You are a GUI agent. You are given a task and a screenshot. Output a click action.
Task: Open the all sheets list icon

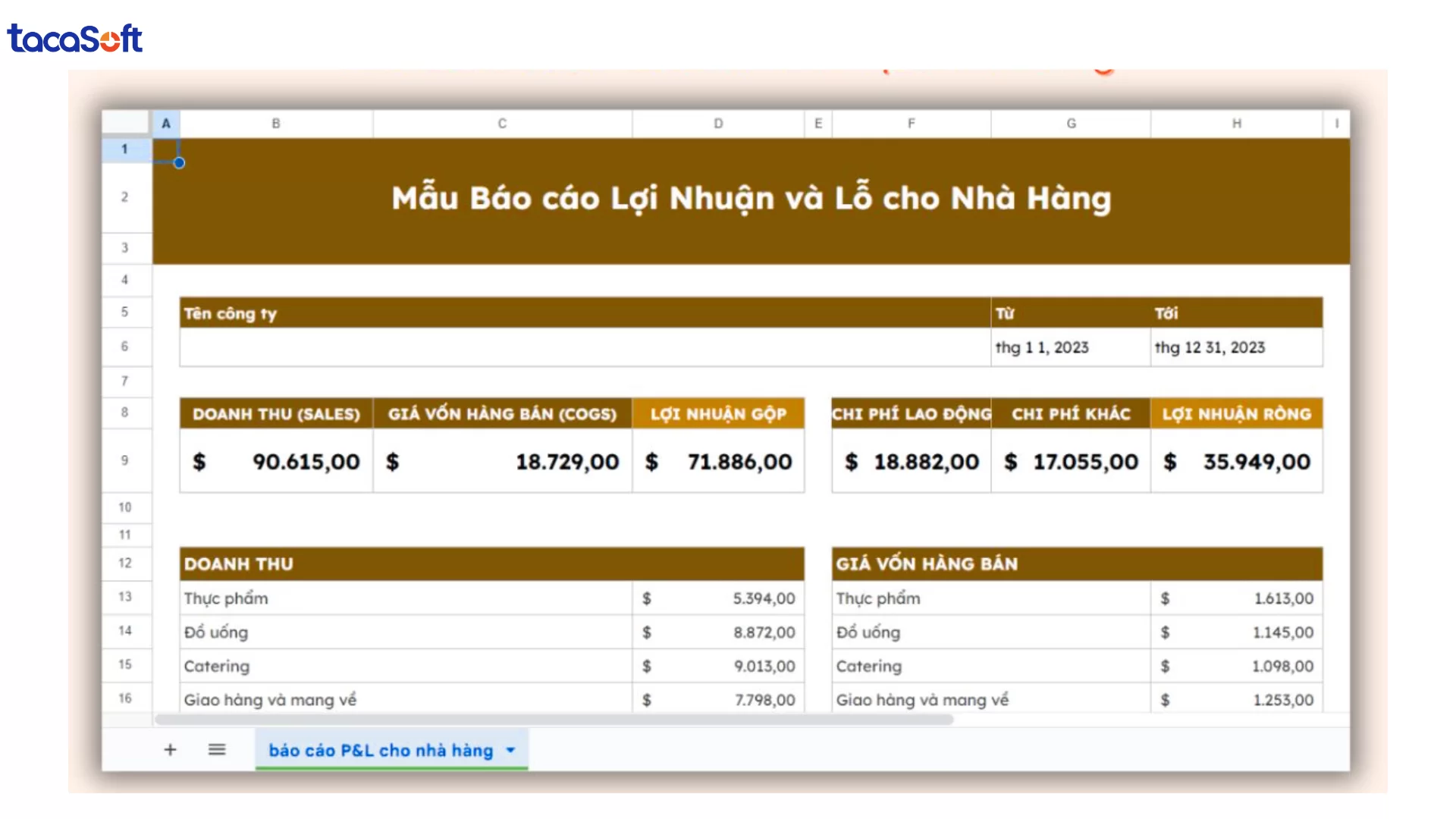tap(217, 749)
